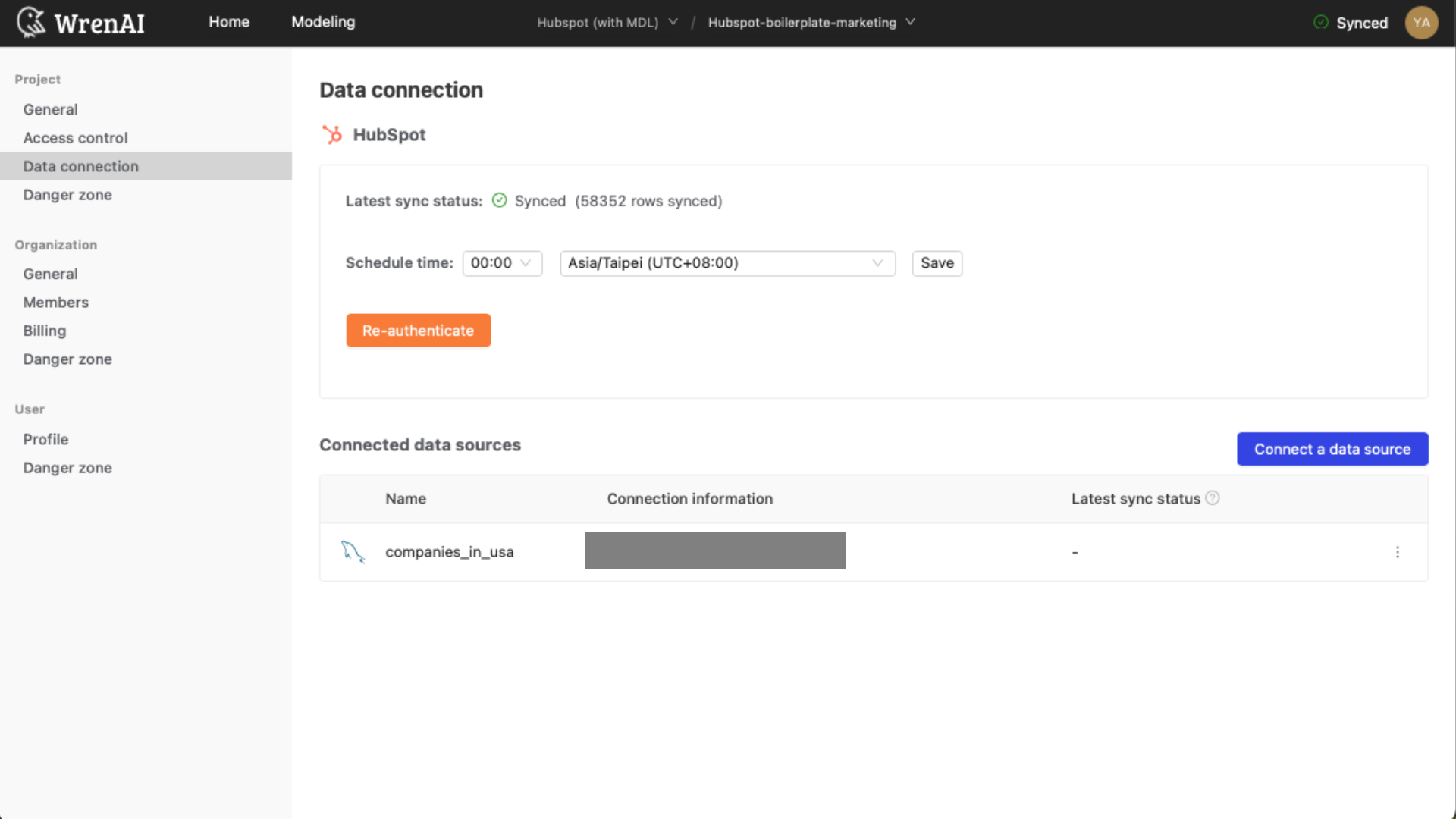The width and height of the screenshot is (1456, 819).
Task: Click the Save schedule button
Action: [x=937, y=263]
